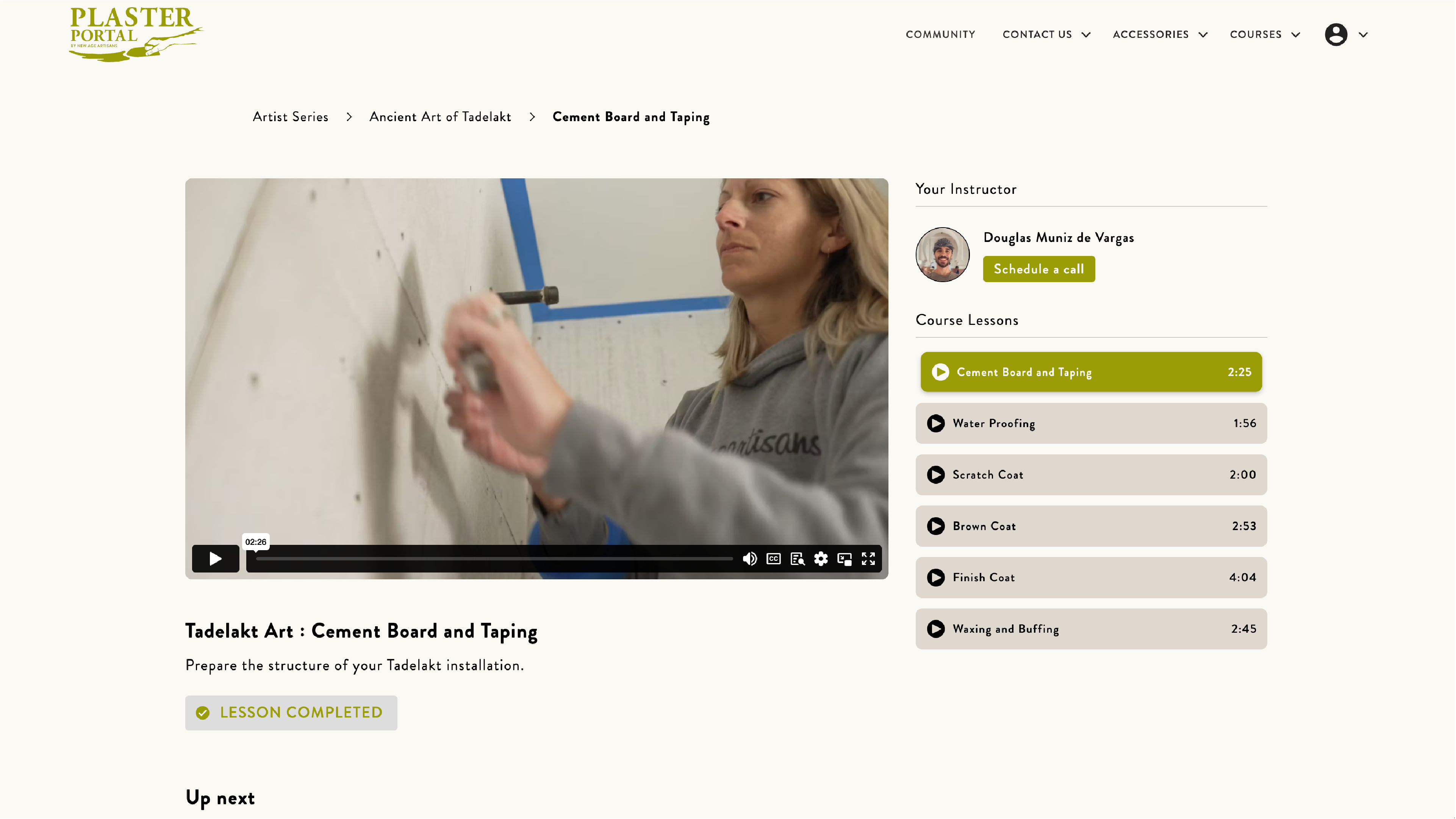Mute the video volume icon
1456x819 pixels.
749,558
